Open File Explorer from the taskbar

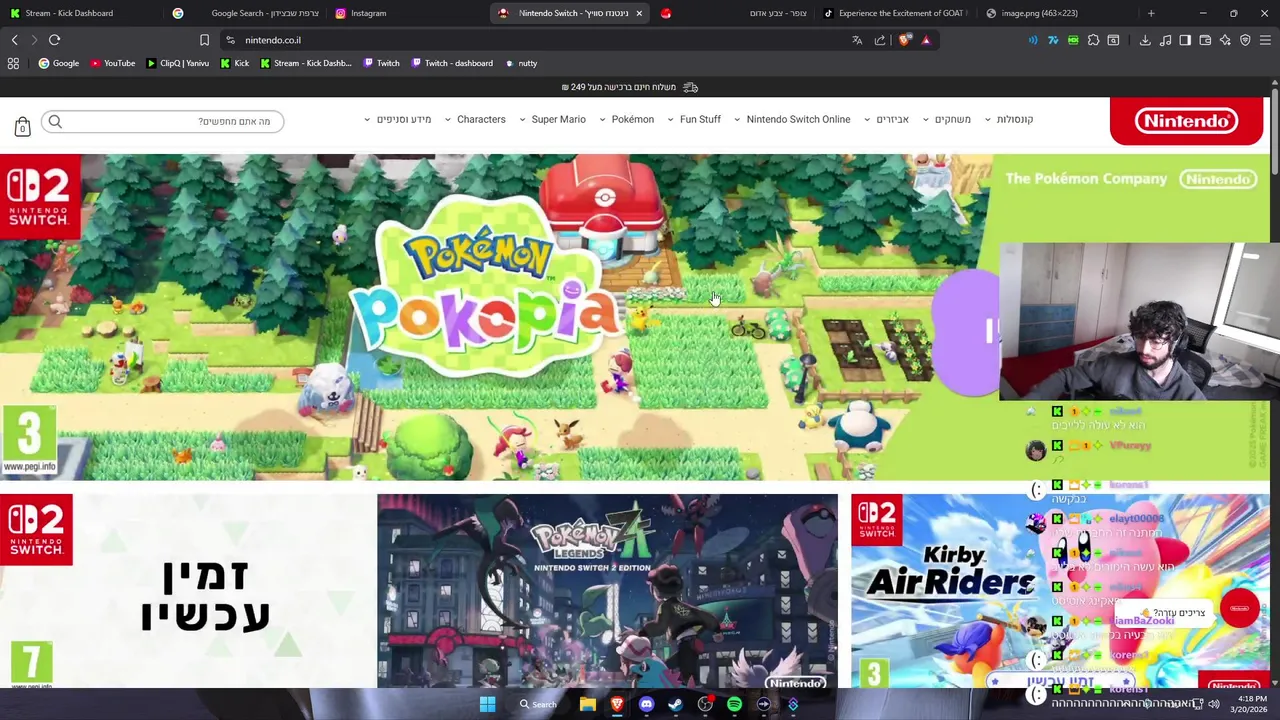pyautogui.click(x=588, y=704)
